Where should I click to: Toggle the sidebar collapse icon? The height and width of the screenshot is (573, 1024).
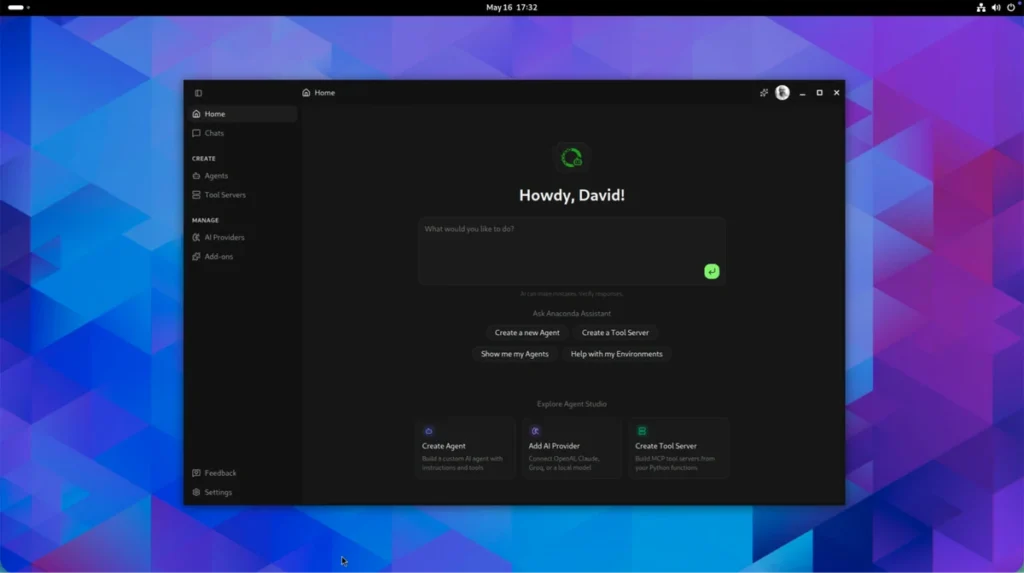(x=199, y=93)
